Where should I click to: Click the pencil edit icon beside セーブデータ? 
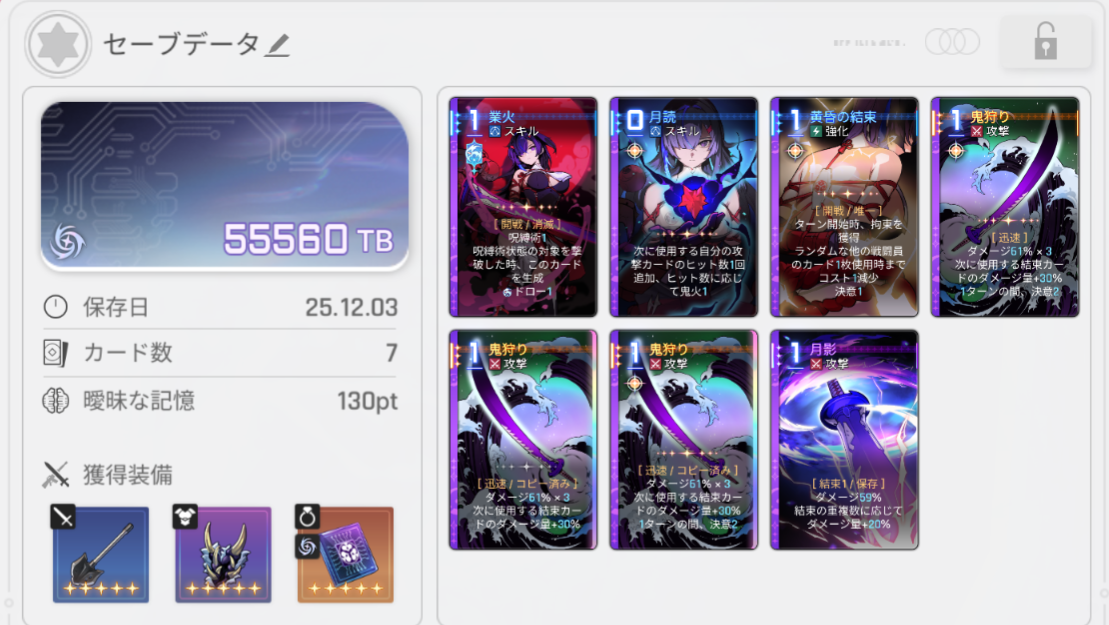[x=278, y=45]
